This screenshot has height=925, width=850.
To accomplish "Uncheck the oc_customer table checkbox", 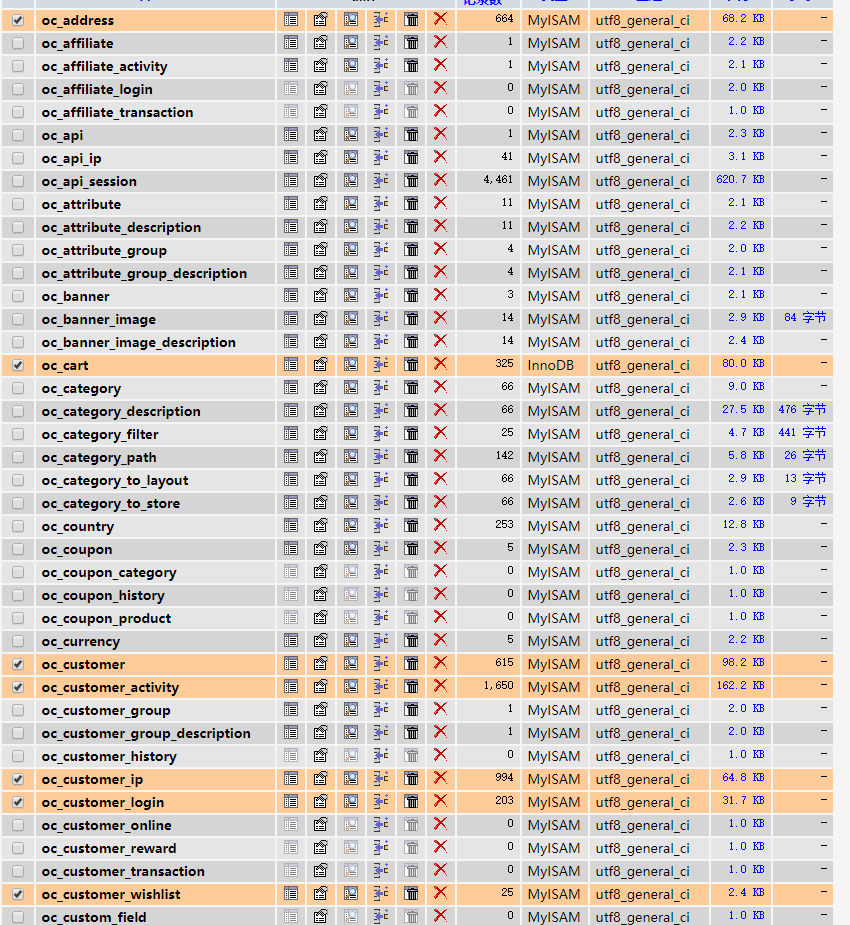I will click(x=18, y=664).
